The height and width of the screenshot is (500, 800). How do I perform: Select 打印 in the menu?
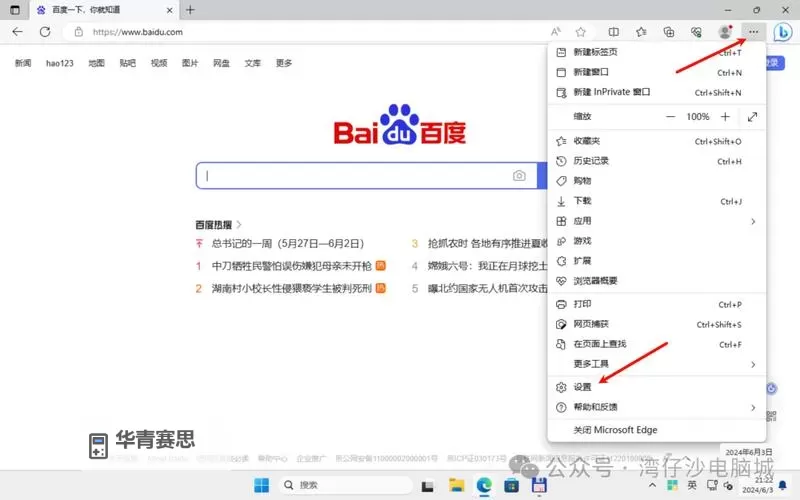(656, 305)
